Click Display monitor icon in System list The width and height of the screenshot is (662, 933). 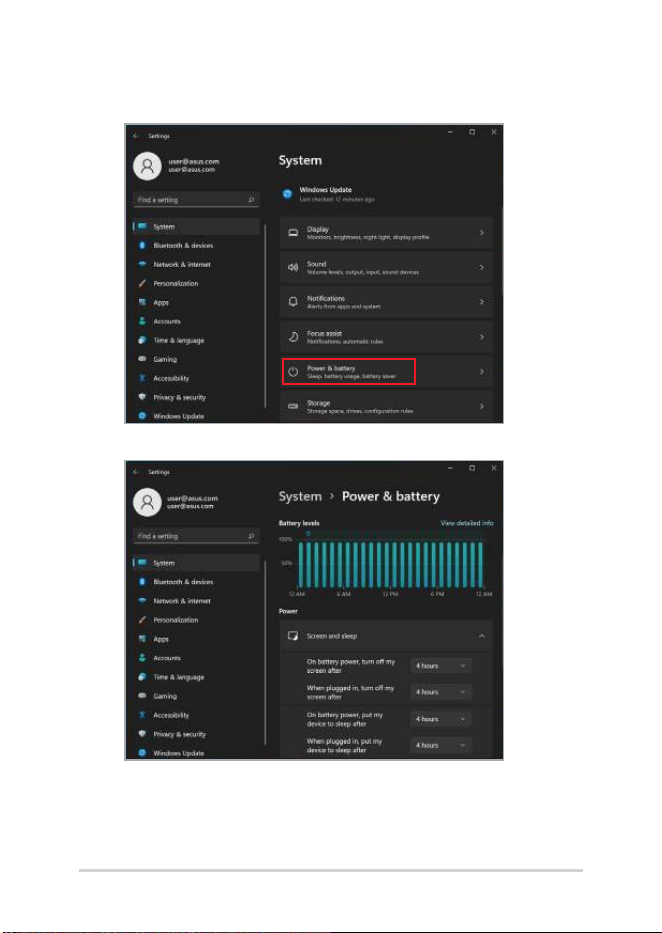point(293,233)
